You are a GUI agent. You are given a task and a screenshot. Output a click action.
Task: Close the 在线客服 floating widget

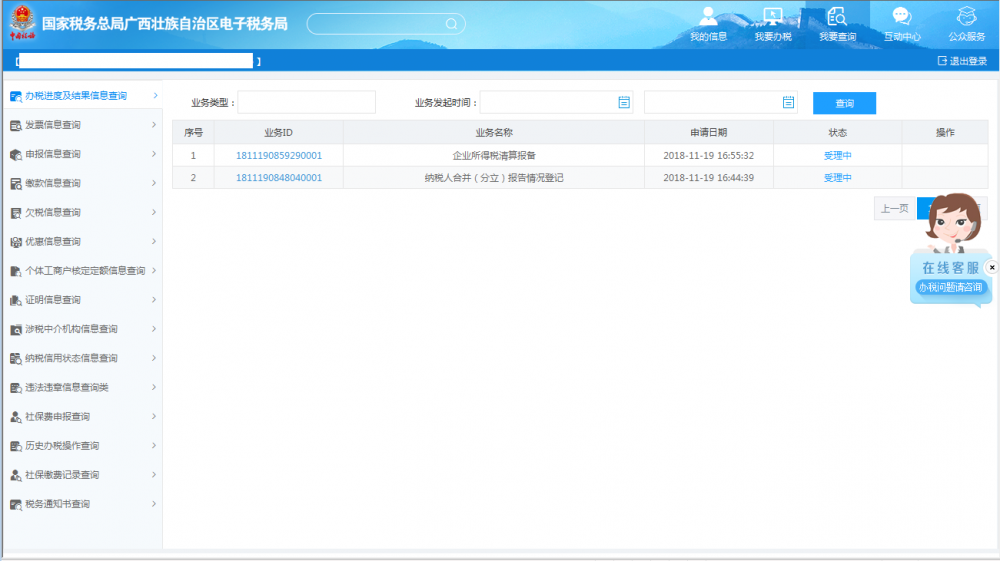[992, 267]
